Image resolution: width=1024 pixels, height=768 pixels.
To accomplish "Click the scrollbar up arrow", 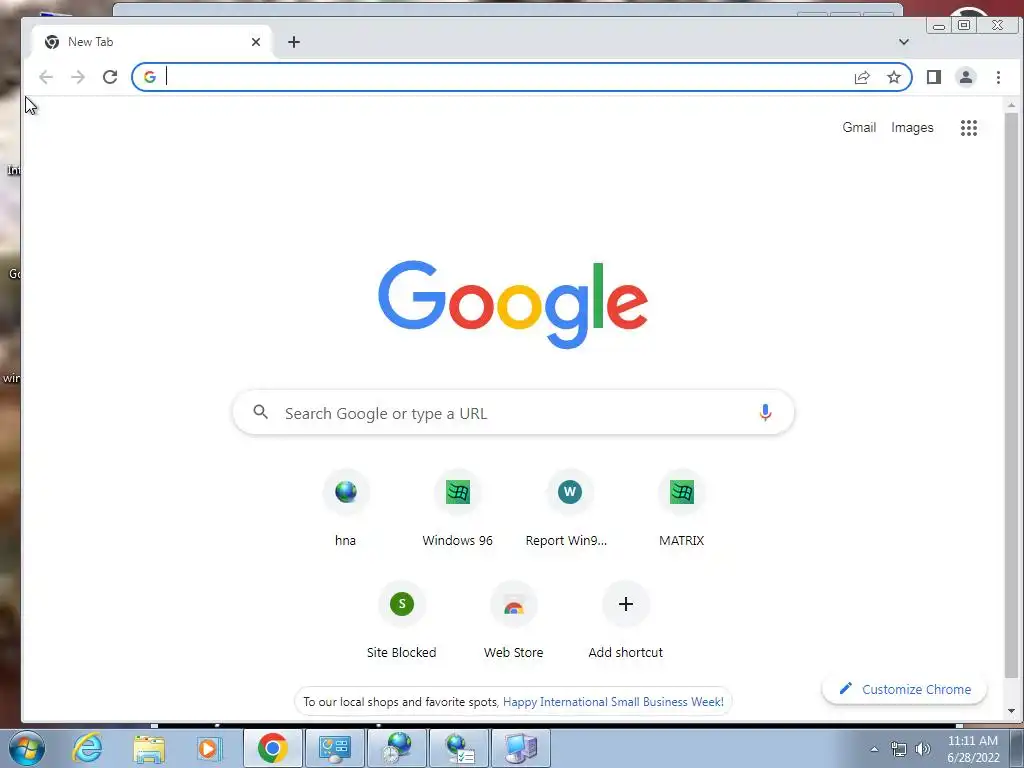I will click(1012, 104).
